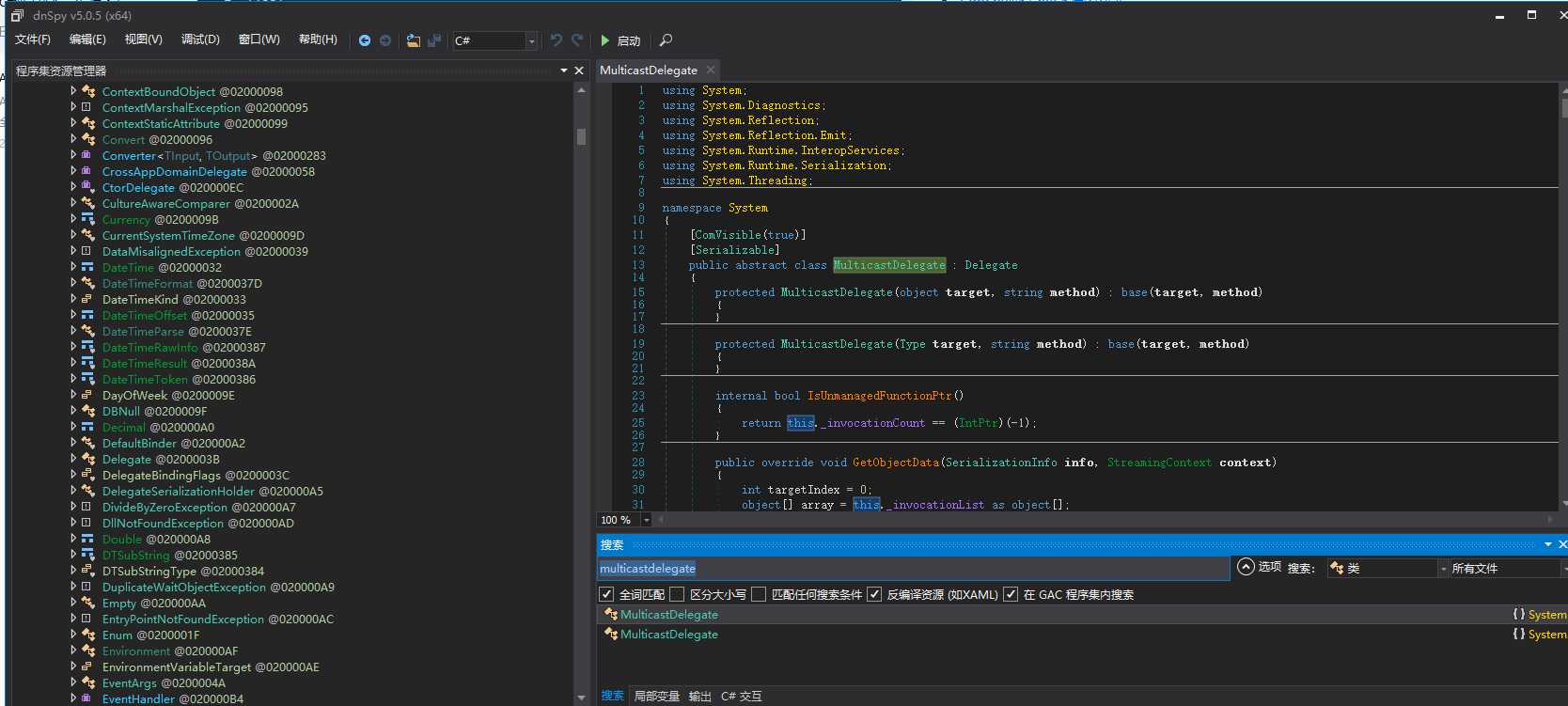
Task: Uncheck 在 GAC 程序集内搜索 option
Action: coord(1011,594)
